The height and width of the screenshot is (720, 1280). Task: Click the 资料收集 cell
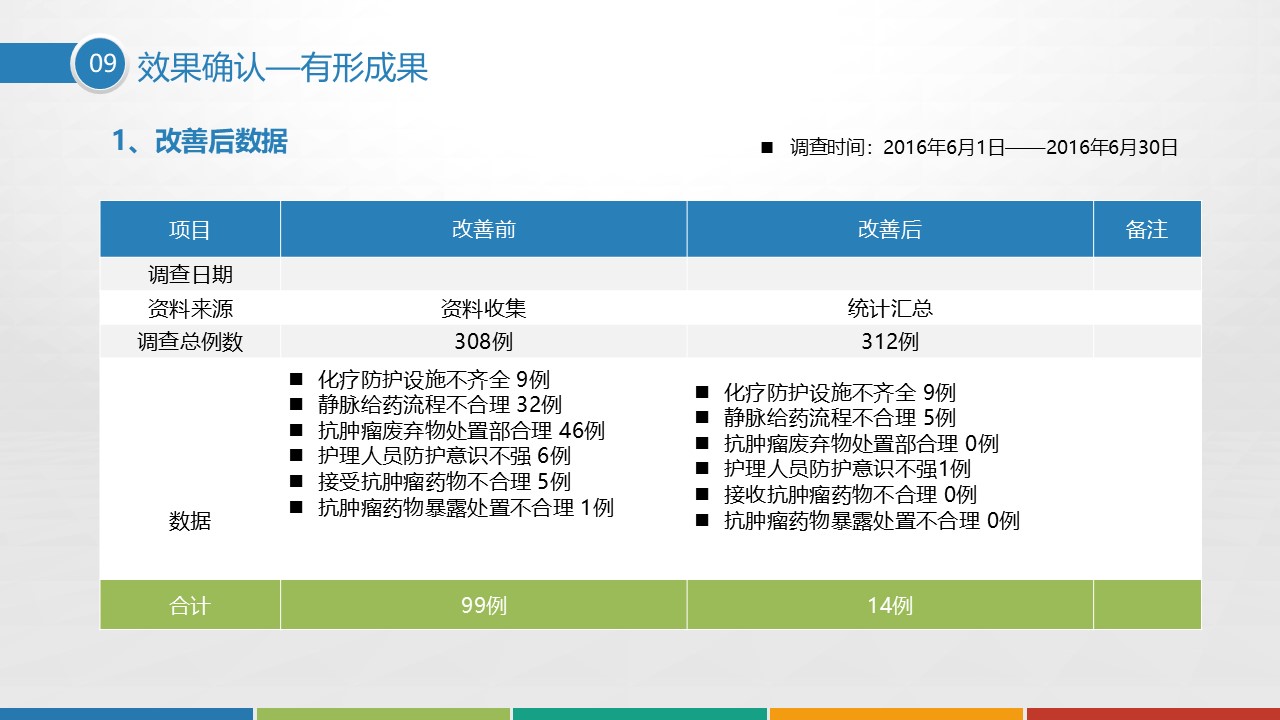(x=484, y=308)
